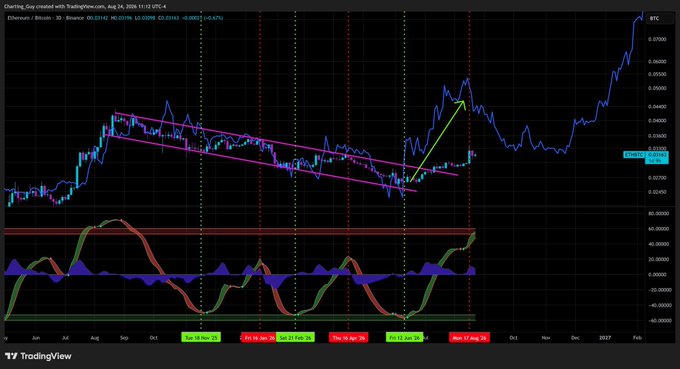This screenshot has width=680, height=369.
Task: Click the Jun label on time axis
Action: (x=36, y=337)
